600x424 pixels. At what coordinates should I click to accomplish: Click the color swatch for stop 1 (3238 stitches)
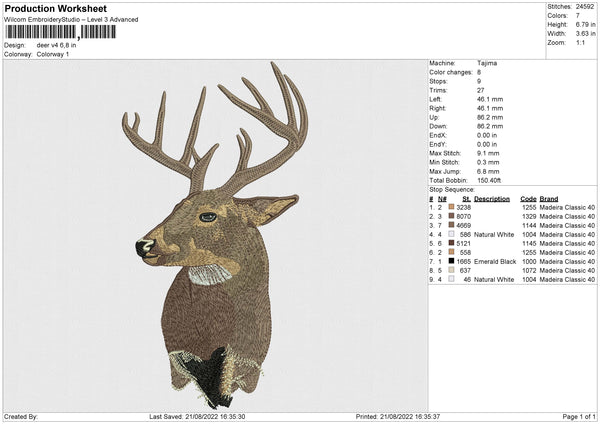click(x=452, y=207)
